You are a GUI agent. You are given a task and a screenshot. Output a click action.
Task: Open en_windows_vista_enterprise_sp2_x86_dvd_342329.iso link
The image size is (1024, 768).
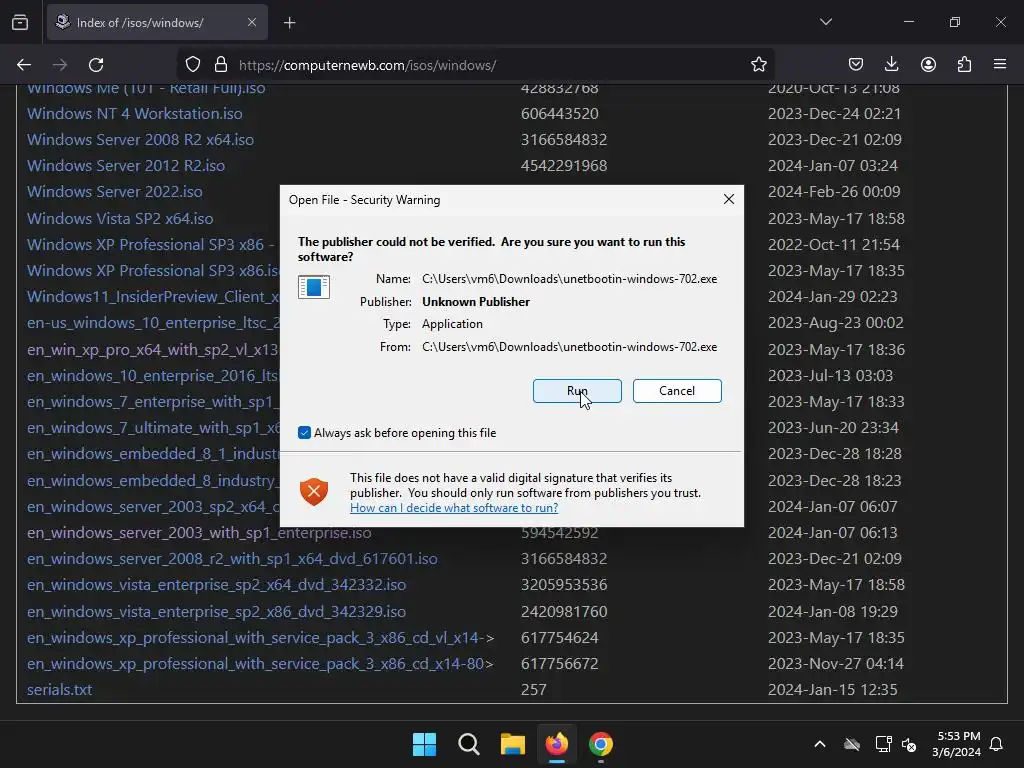(216, 611)
